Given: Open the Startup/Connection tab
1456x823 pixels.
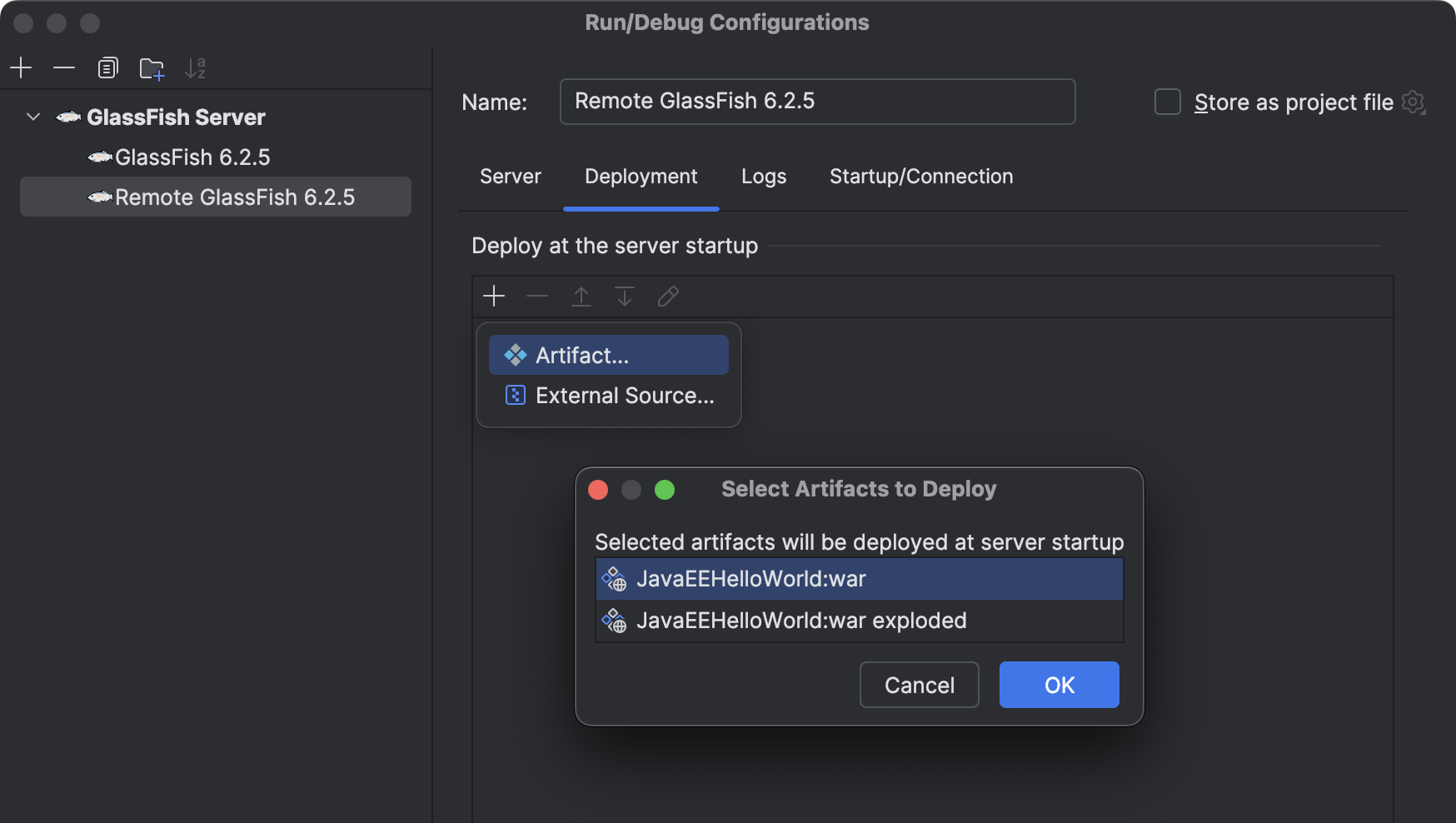Looking at the screenshot, I should tap(920, 176).
